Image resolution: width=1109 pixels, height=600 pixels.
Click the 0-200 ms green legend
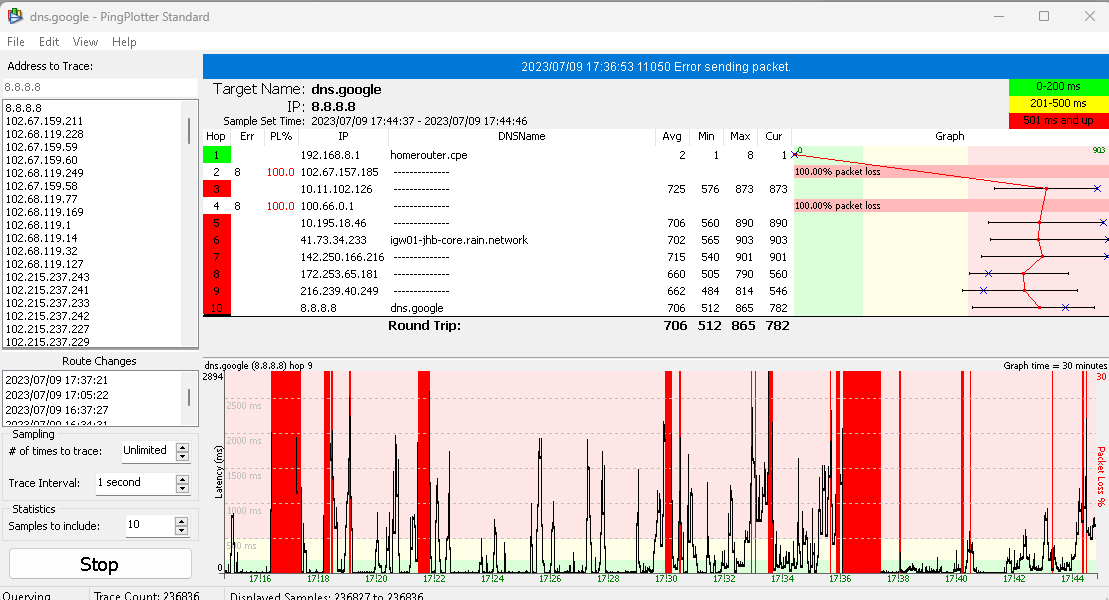[1058, 86]
